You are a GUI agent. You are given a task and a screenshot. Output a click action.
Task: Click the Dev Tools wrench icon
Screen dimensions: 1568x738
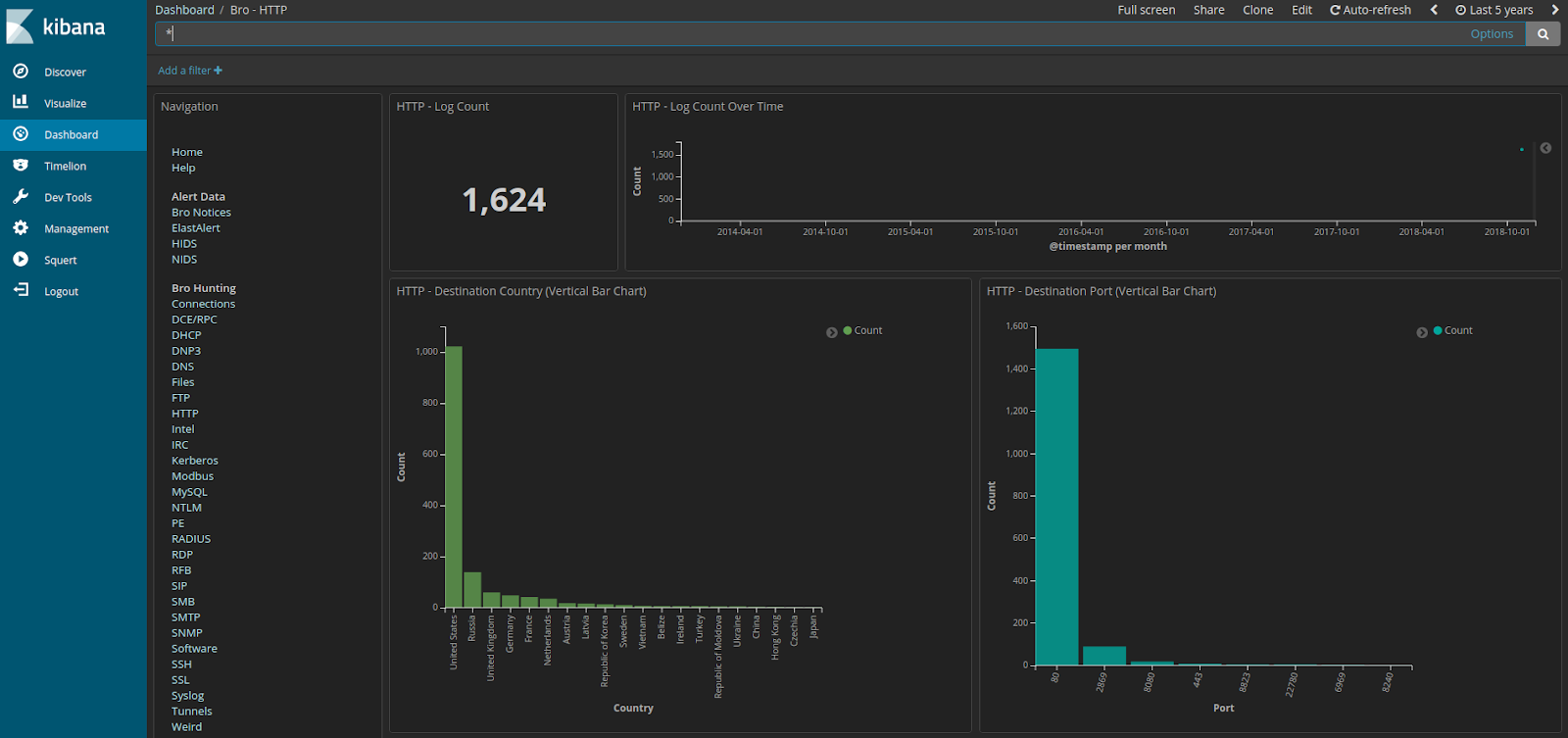coord(21,197)
